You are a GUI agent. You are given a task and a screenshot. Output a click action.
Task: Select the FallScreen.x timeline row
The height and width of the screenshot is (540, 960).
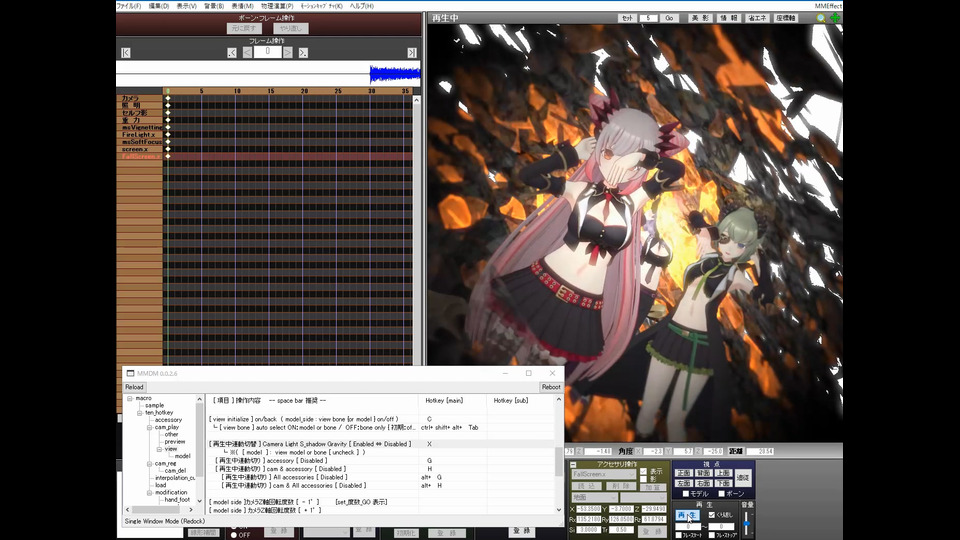(x=264, y=156)
